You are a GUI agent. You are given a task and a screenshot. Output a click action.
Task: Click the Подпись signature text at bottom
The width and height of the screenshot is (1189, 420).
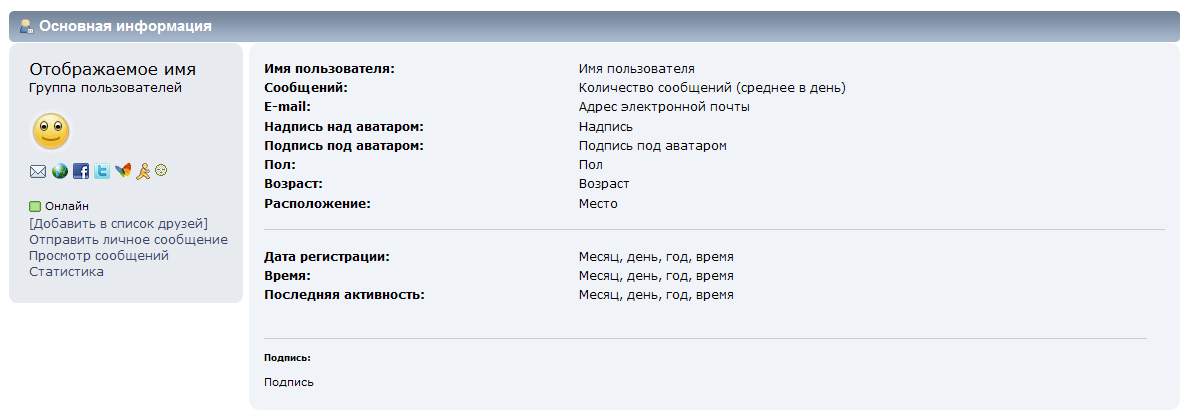(288, 382)
